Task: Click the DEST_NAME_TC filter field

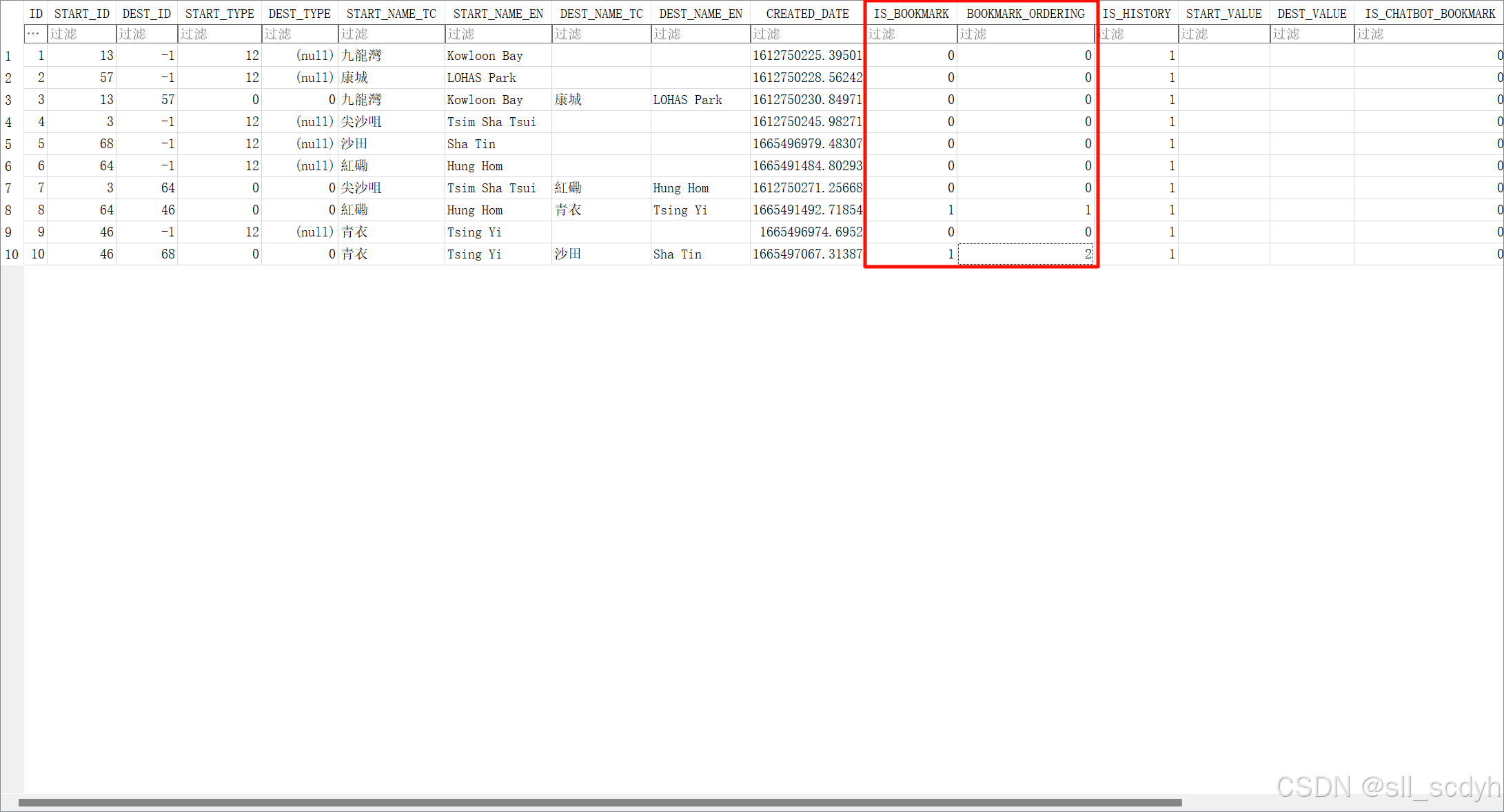Action: [601, 34]
